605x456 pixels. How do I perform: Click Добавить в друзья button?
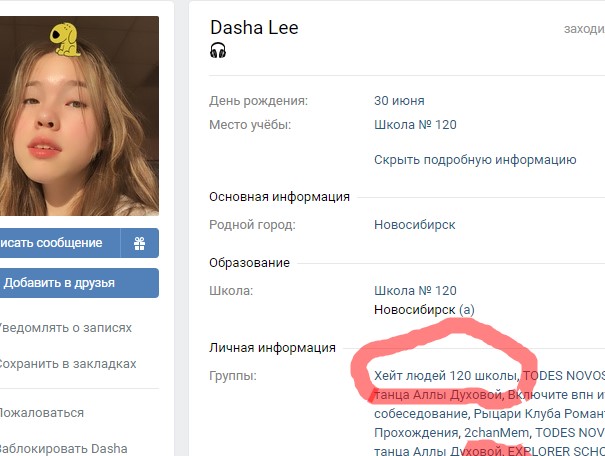coord(79,283)
